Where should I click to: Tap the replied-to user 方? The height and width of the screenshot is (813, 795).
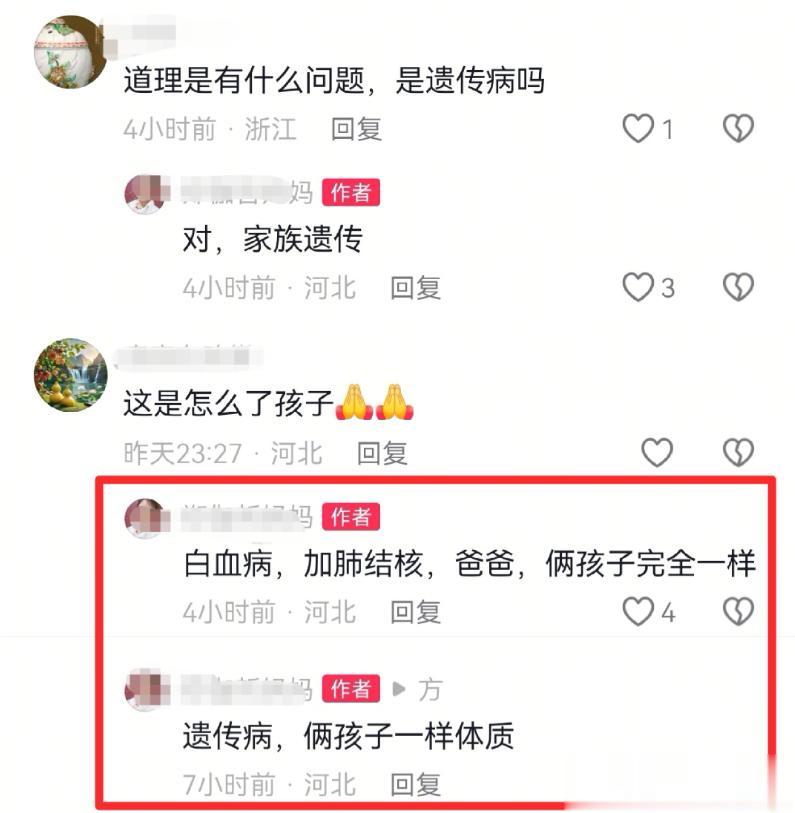430,689
